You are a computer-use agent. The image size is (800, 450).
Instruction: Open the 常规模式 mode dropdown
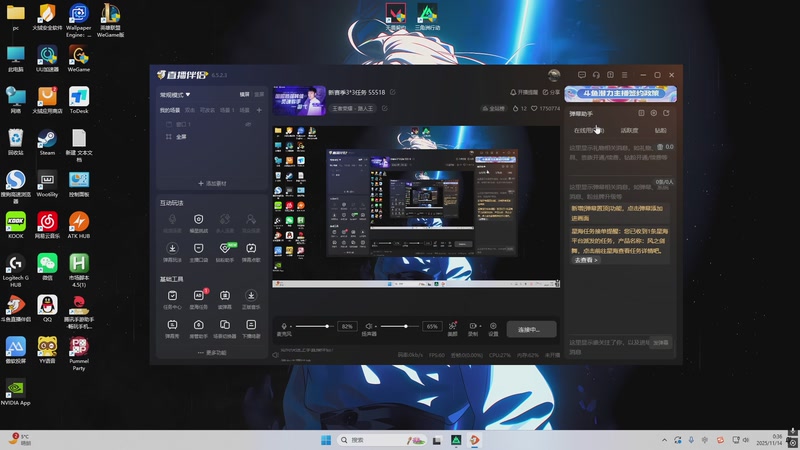pyautogui.click(x=174, y=95)
